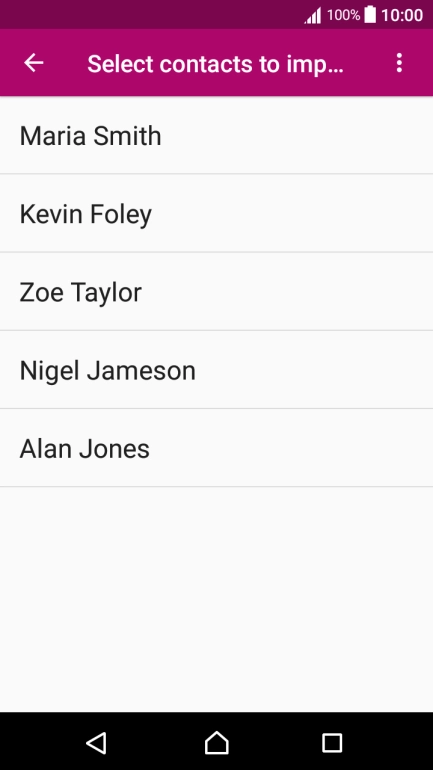The image size is (433, 770).
Task: Tap the 10:00 clock in status bar
Action: (x=402, y=15)
